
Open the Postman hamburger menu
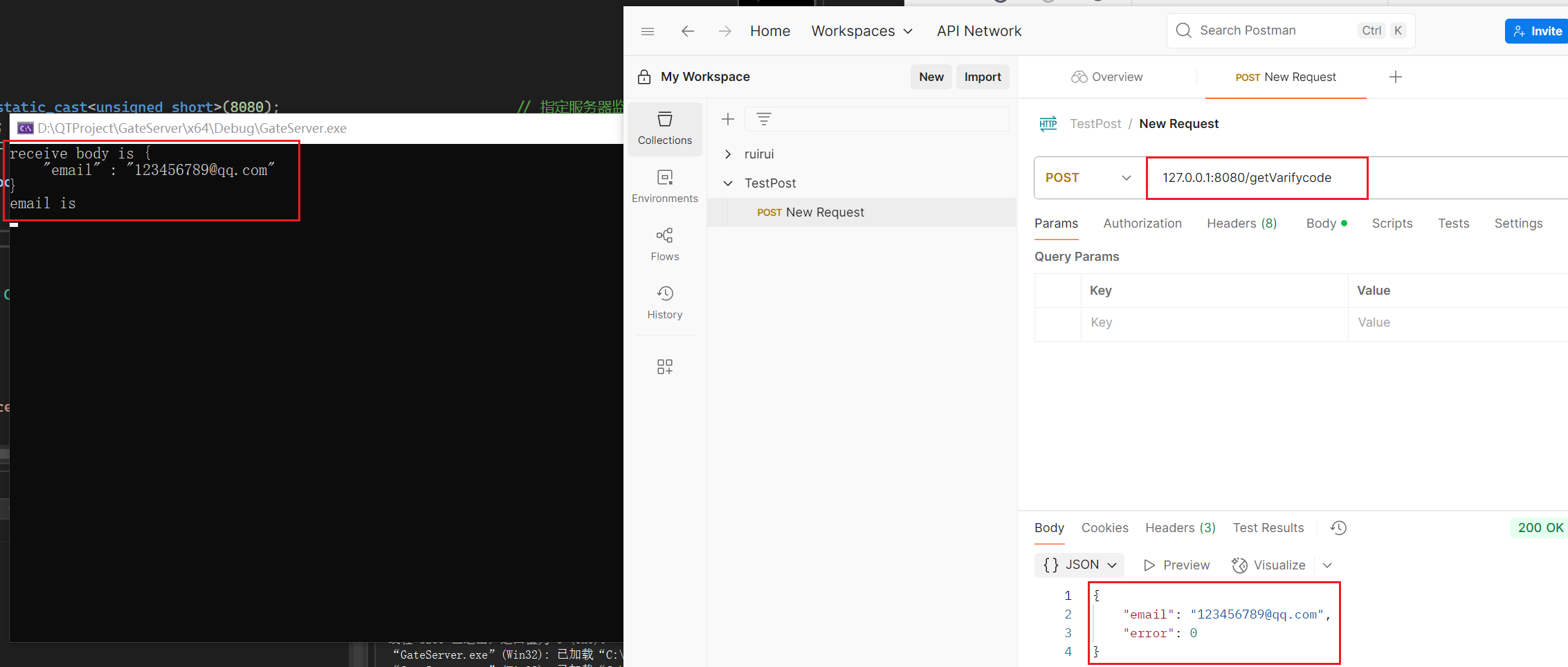pos(648,31)
